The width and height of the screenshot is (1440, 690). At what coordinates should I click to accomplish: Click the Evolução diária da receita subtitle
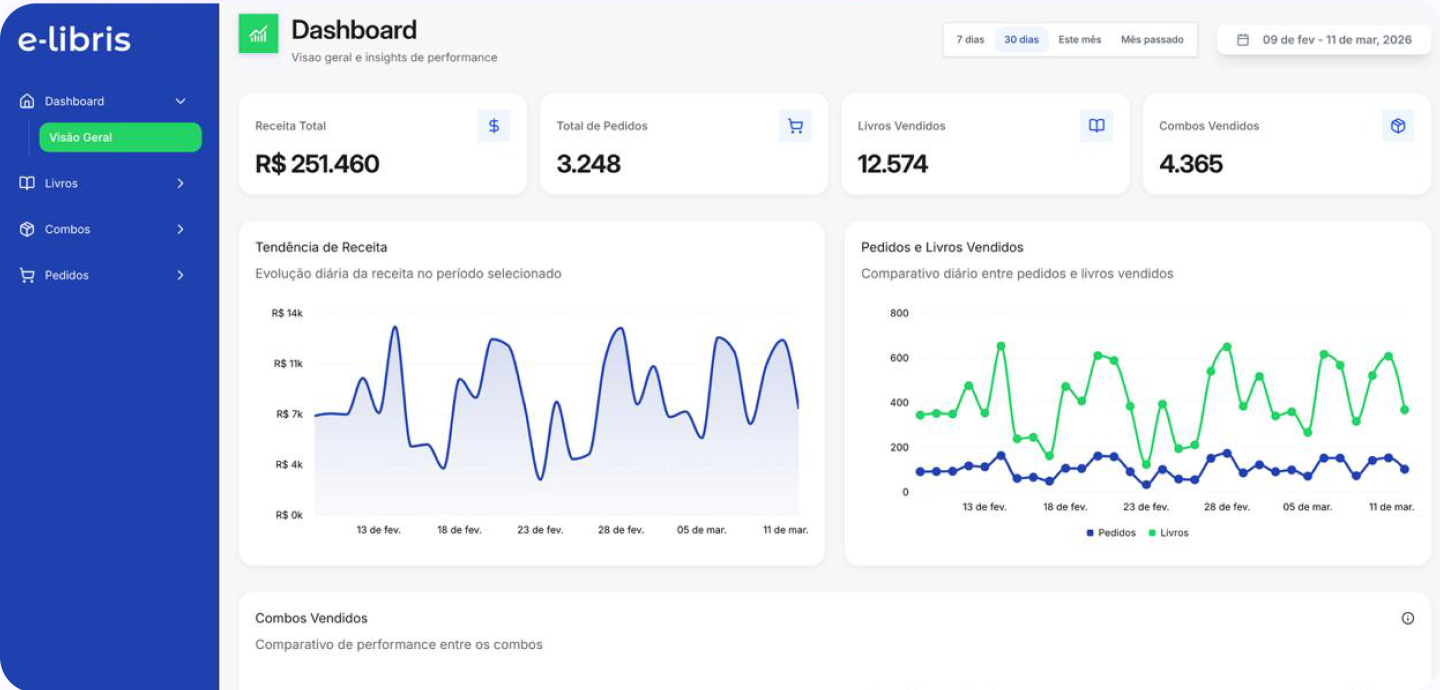tap(408, 273)
